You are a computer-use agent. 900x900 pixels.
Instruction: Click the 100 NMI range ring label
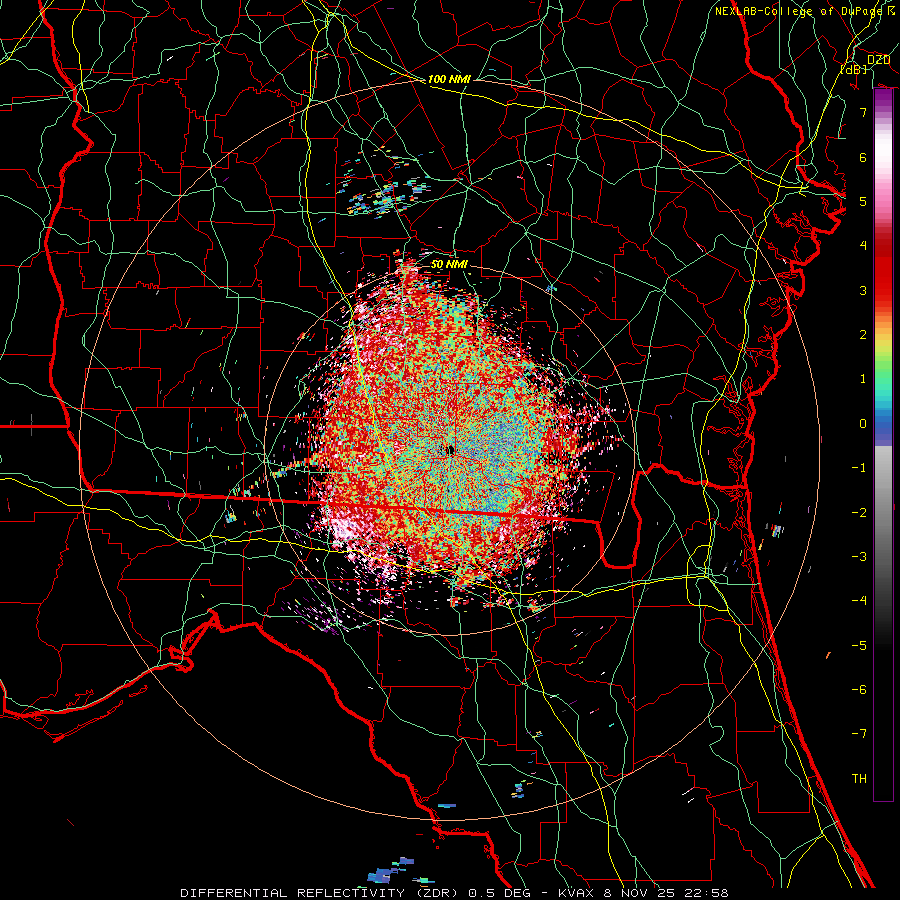(449, 79)
